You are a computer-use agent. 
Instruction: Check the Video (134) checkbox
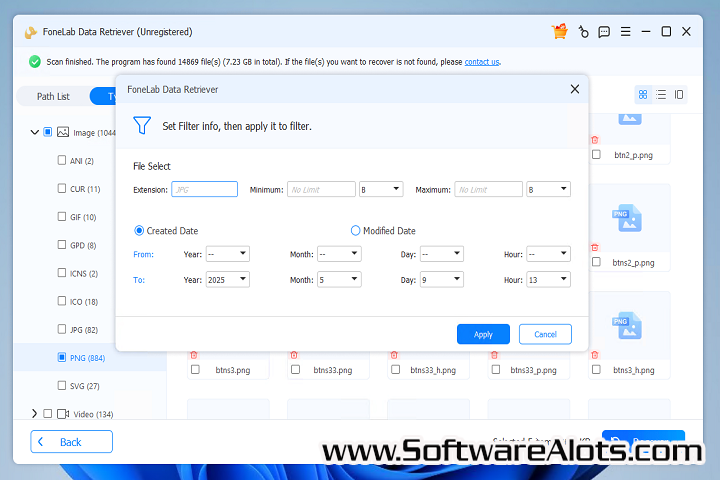pyautogui.click(x=47, y=413)
